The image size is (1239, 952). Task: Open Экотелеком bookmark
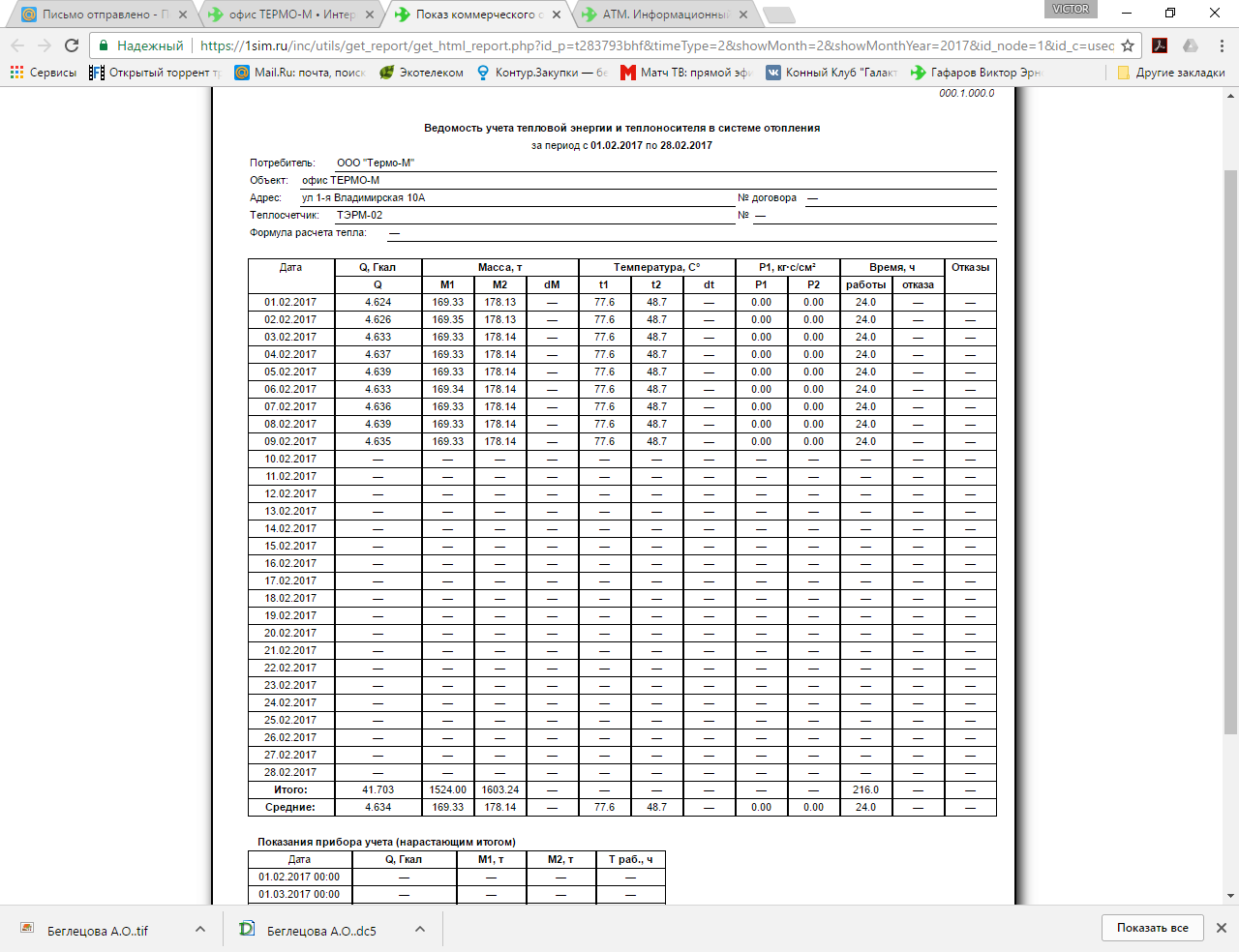(421, 73)
